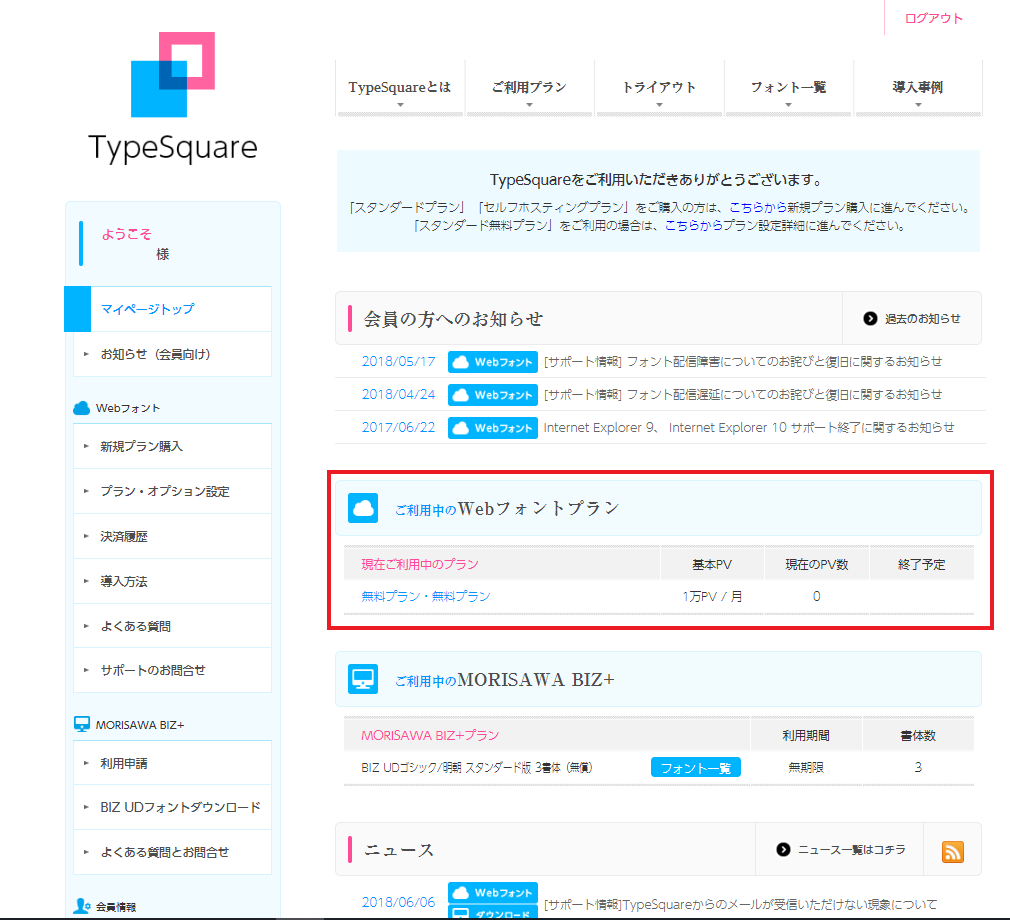1010x920 pixels.
Task: Click the date 2018/04/24
Action: 398,394
